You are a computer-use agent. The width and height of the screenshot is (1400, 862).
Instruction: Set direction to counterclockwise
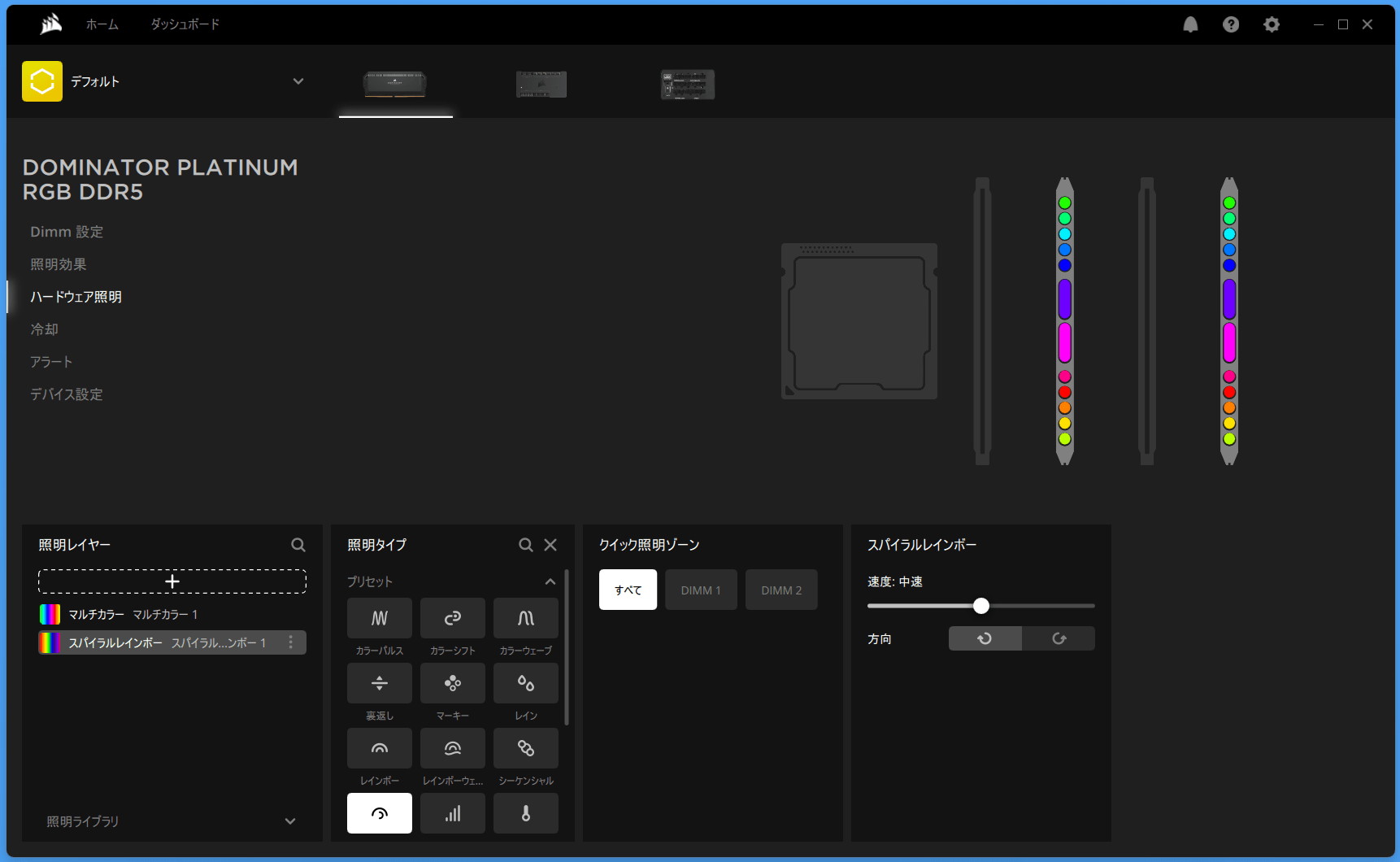pyautogui.click(x=985, y=638)
